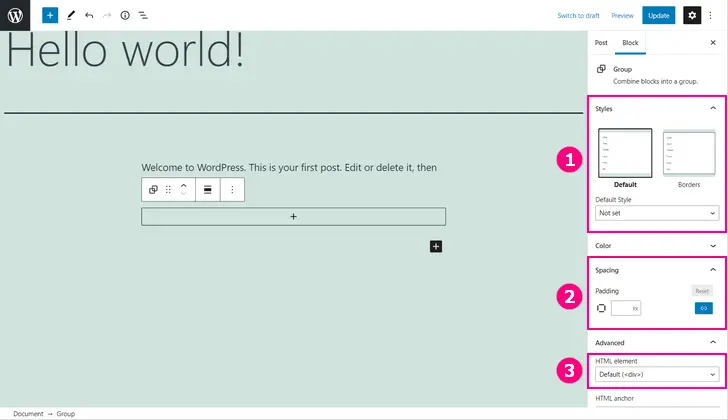Click the block drag handle icon
Viewport: 728px width, 420px height.
pos(168,189)
